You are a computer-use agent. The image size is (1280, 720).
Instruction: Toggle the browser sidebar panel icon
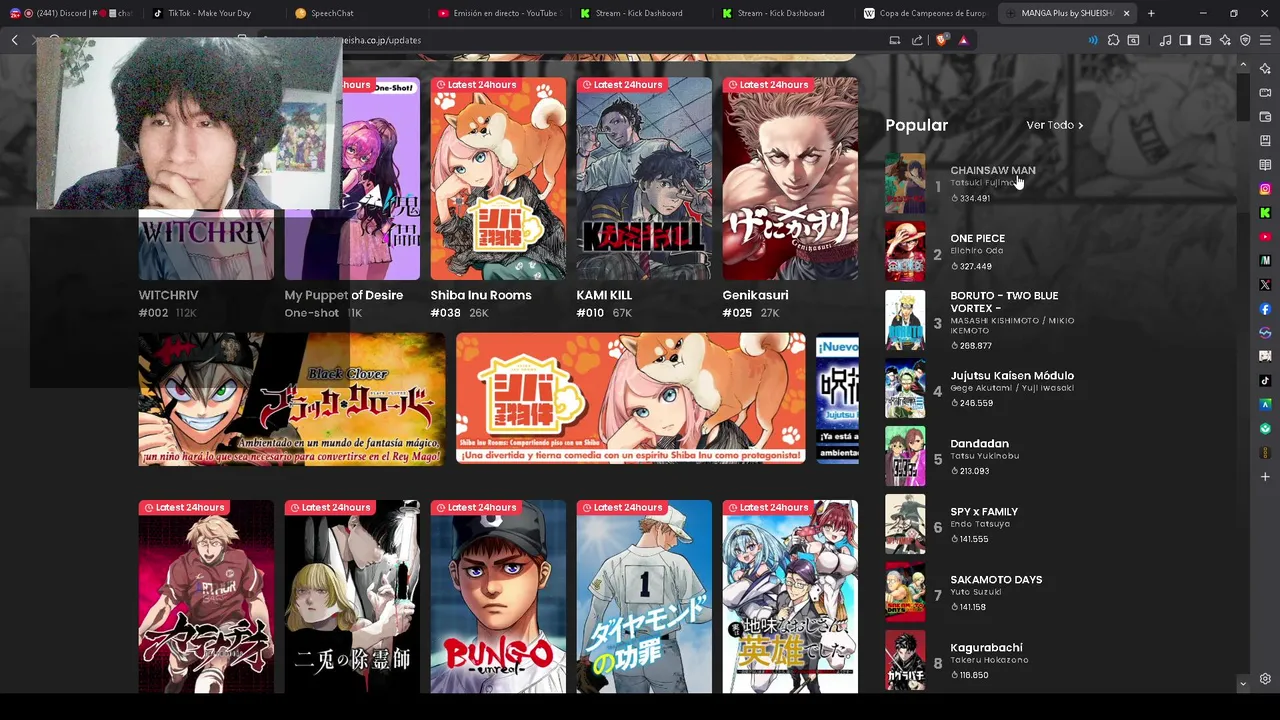coord(1185,40)
